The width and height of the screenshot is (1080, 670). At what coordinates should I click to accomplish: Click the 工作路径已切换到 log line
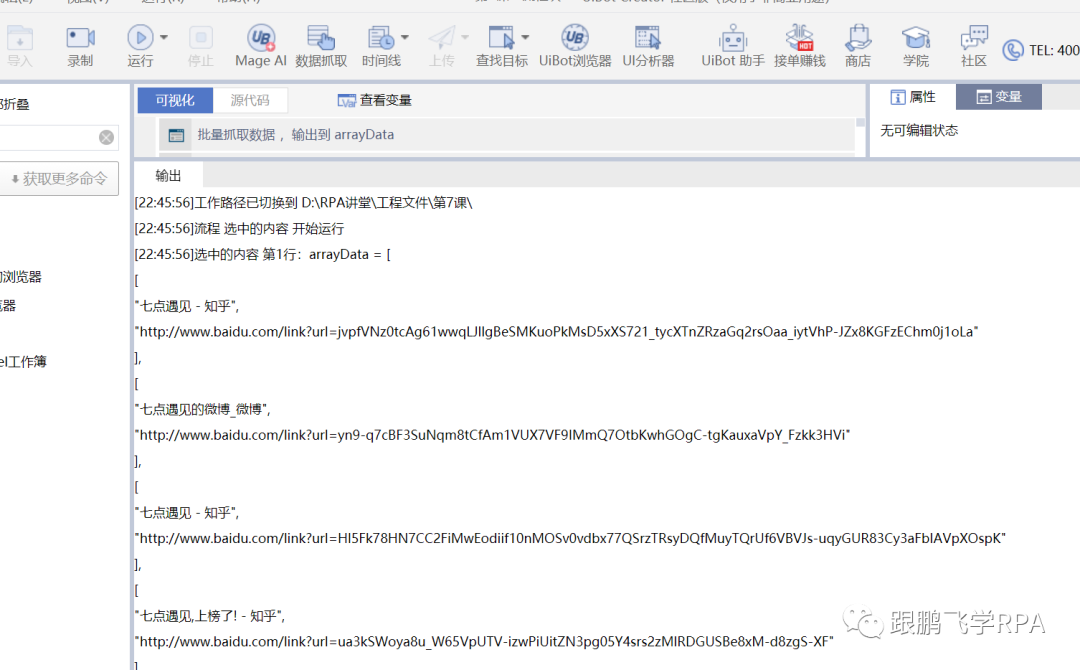(x=303, y=202)
